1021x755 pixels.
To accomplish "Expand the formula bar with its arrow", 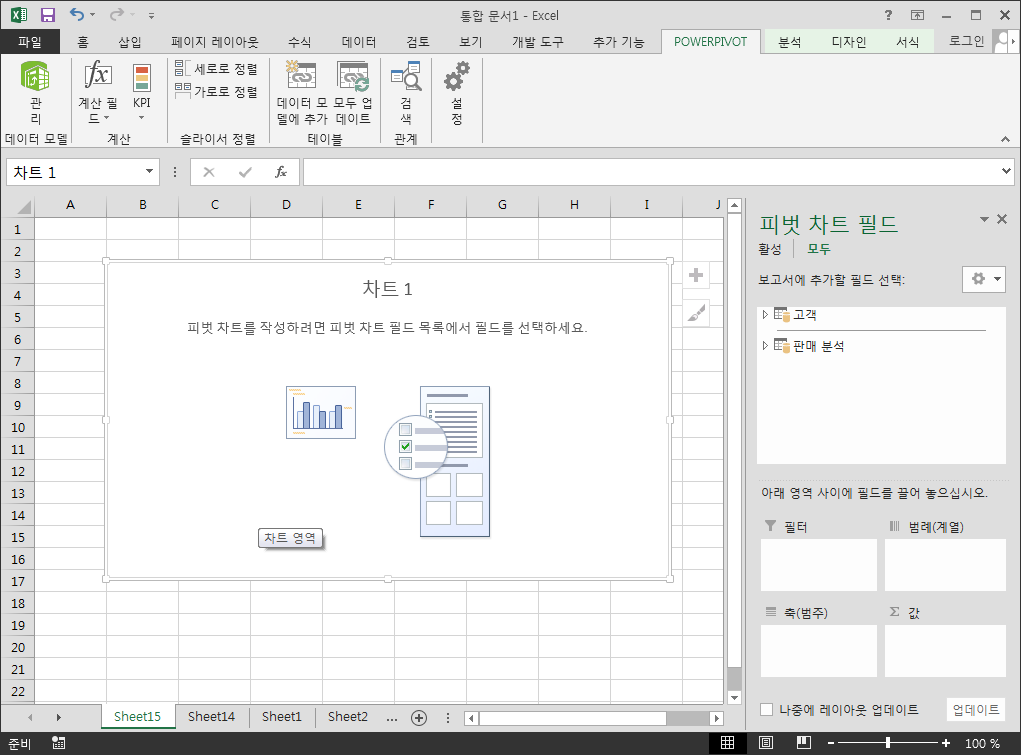I will [x=1006, y=171].
